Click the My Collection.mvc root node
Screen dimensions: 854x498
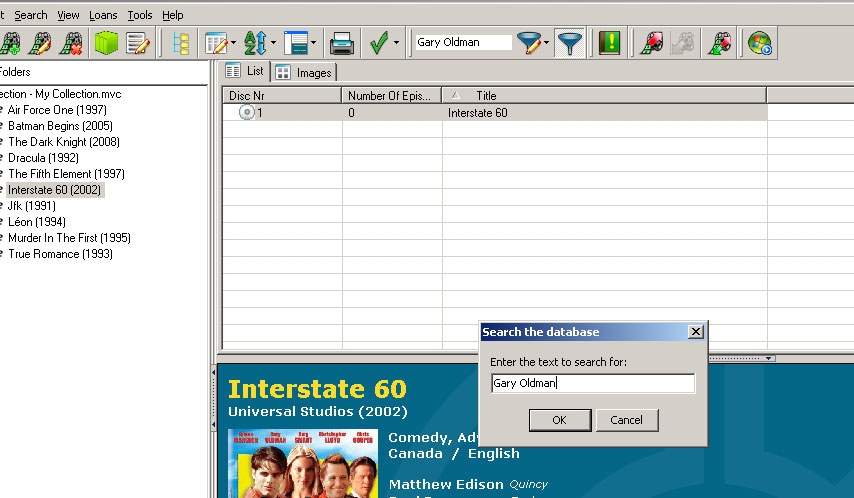click(x=60, y=94)
